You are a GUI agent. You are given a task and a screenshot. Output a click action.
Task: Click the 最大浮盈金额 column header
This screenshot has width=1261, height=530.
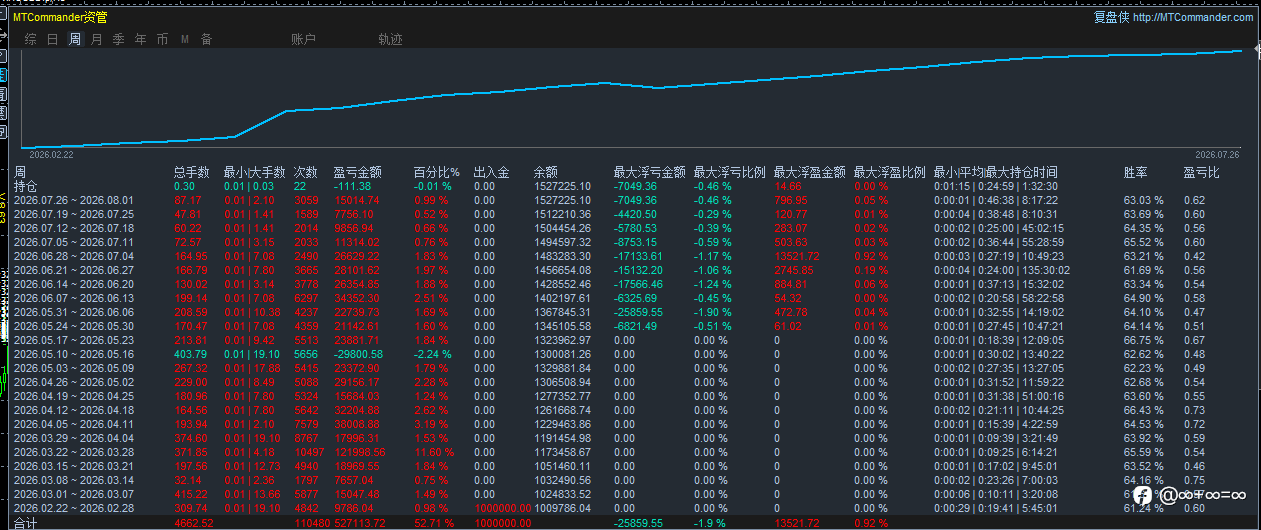pyautogui.click(x=809, y=173)
